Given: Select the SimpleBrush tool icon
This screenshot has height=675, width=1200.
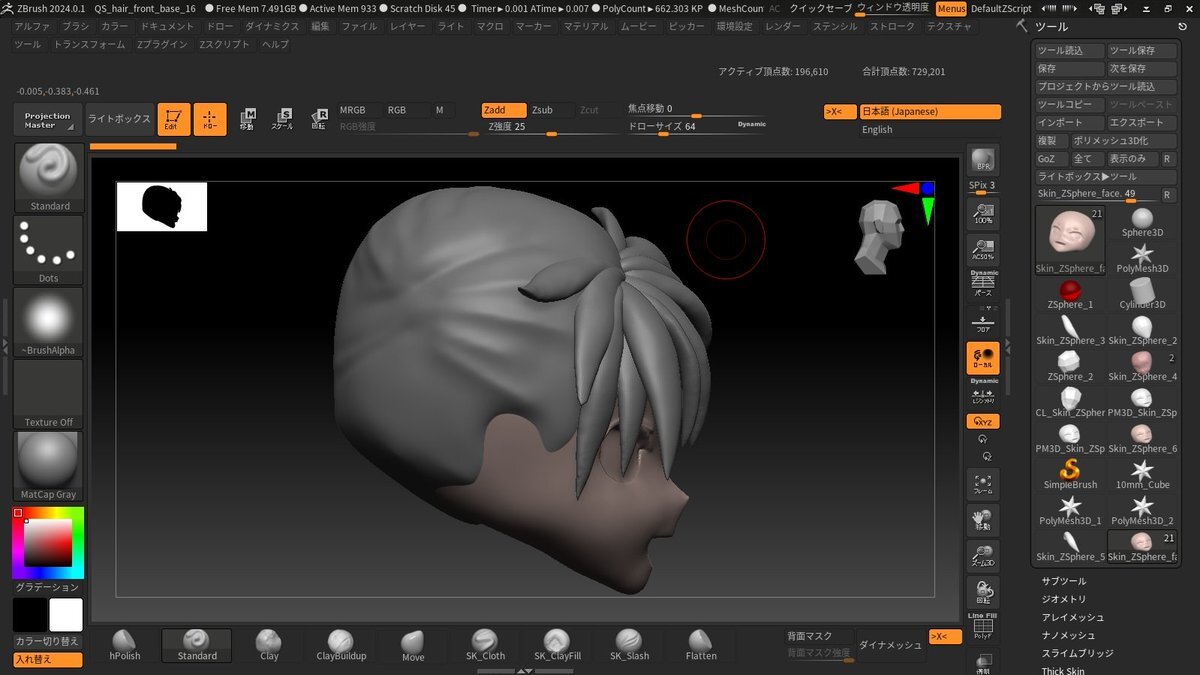Looking at the screenshot, I should point(1070,473).
